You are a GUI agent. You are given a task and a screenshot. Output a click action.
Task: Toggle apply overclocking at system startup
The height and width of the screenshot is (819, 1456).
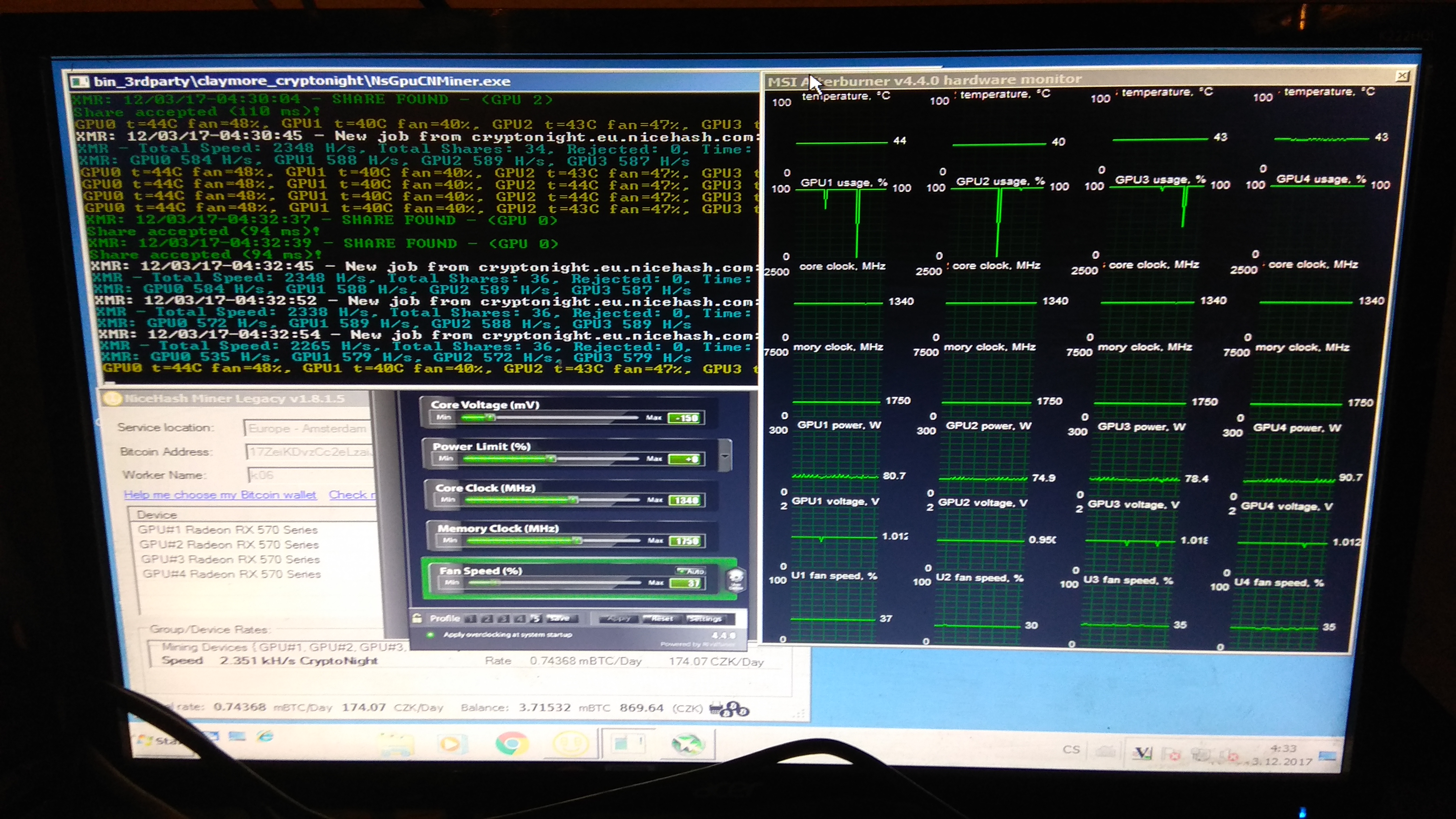pyautogui.click(x=431, y=635)
